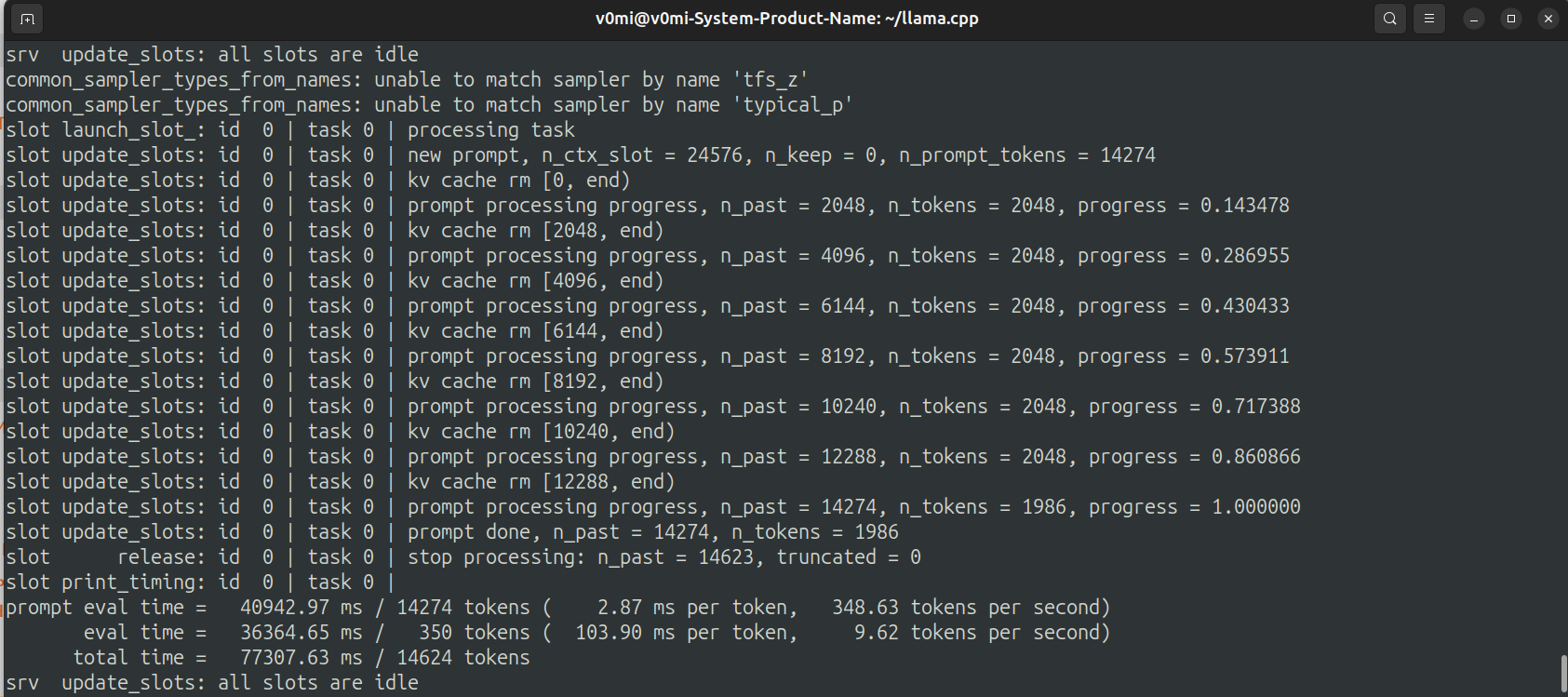Click n_prompt_tokens = 14274 value
Viewport: 1568px width, 697px height.
tap(1127, 155)
